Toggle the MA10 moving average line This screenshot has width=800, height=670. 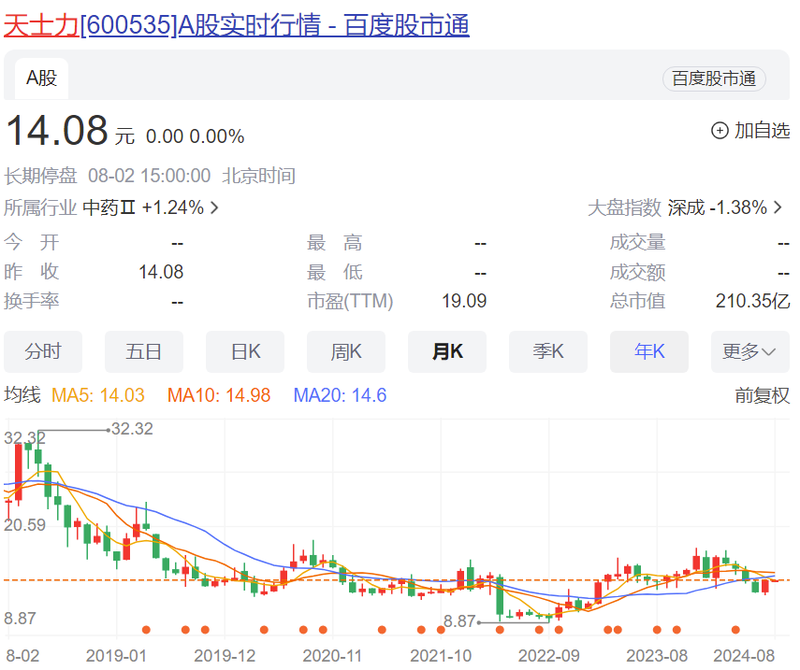(195, 396)
